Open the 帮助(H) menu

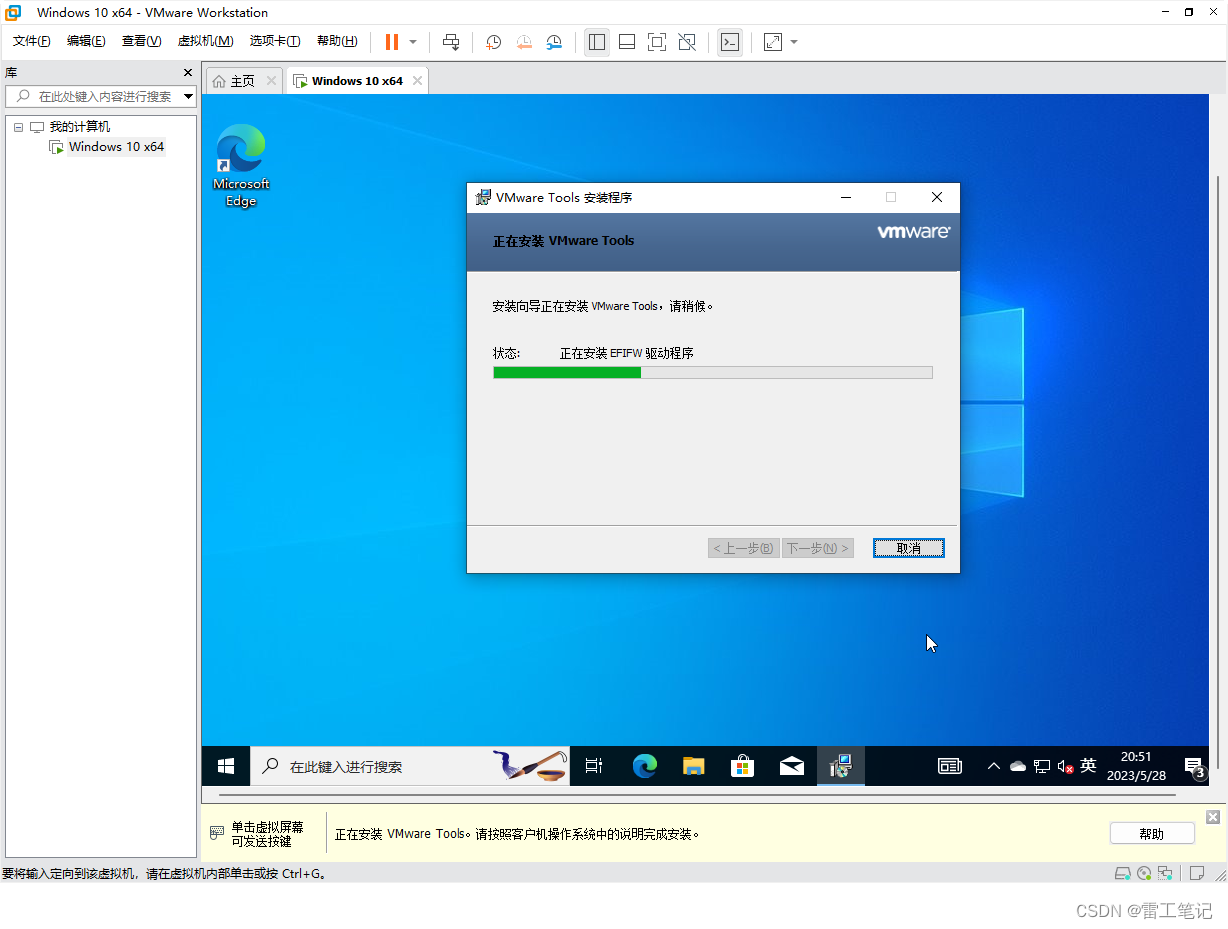[x=337, y=41]
